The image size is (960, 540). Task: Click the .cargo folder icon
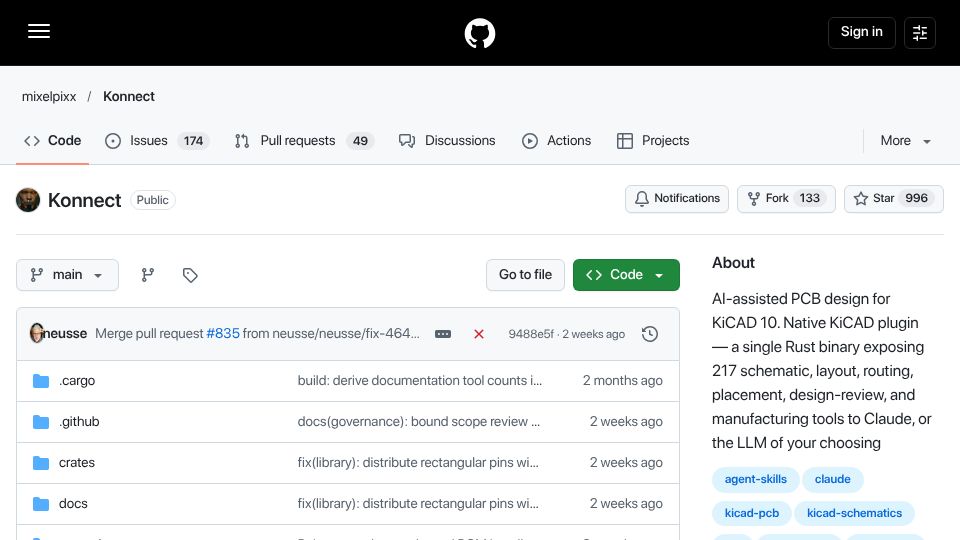[40, 381]
